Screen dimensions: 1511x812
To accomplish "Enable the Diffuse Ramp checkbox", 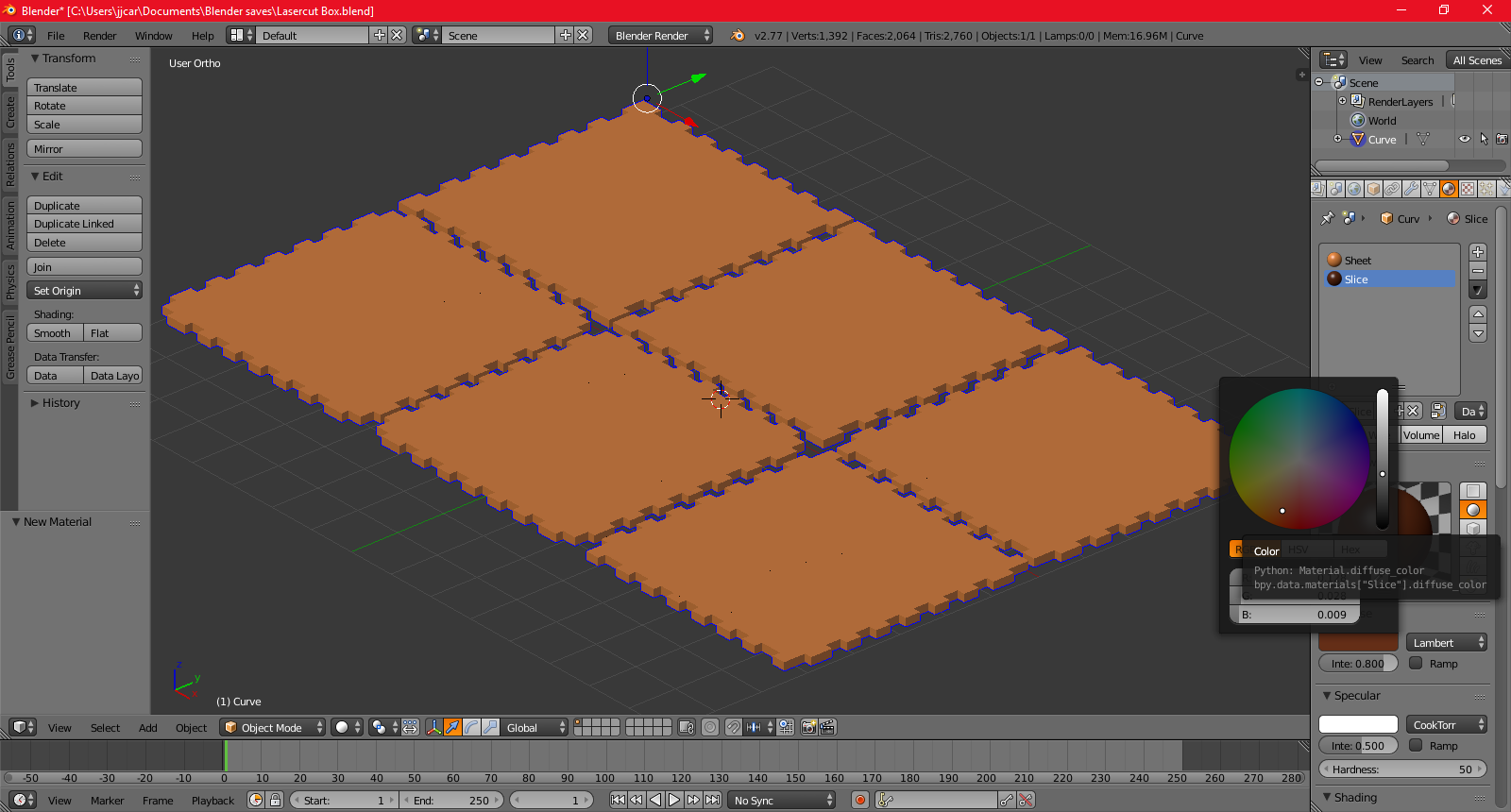I will 1416,663.
